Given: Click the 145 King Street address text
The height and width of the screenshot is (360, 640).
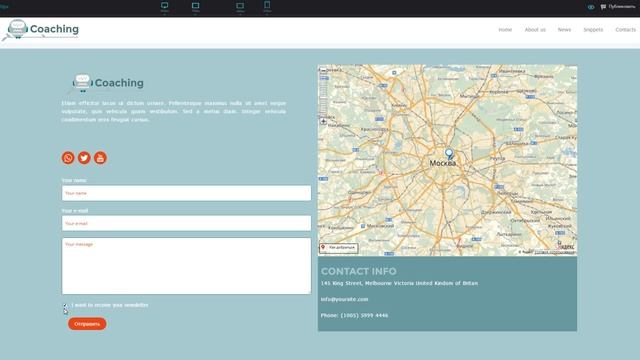Looking at the screenshot, I should coord(399,283).
